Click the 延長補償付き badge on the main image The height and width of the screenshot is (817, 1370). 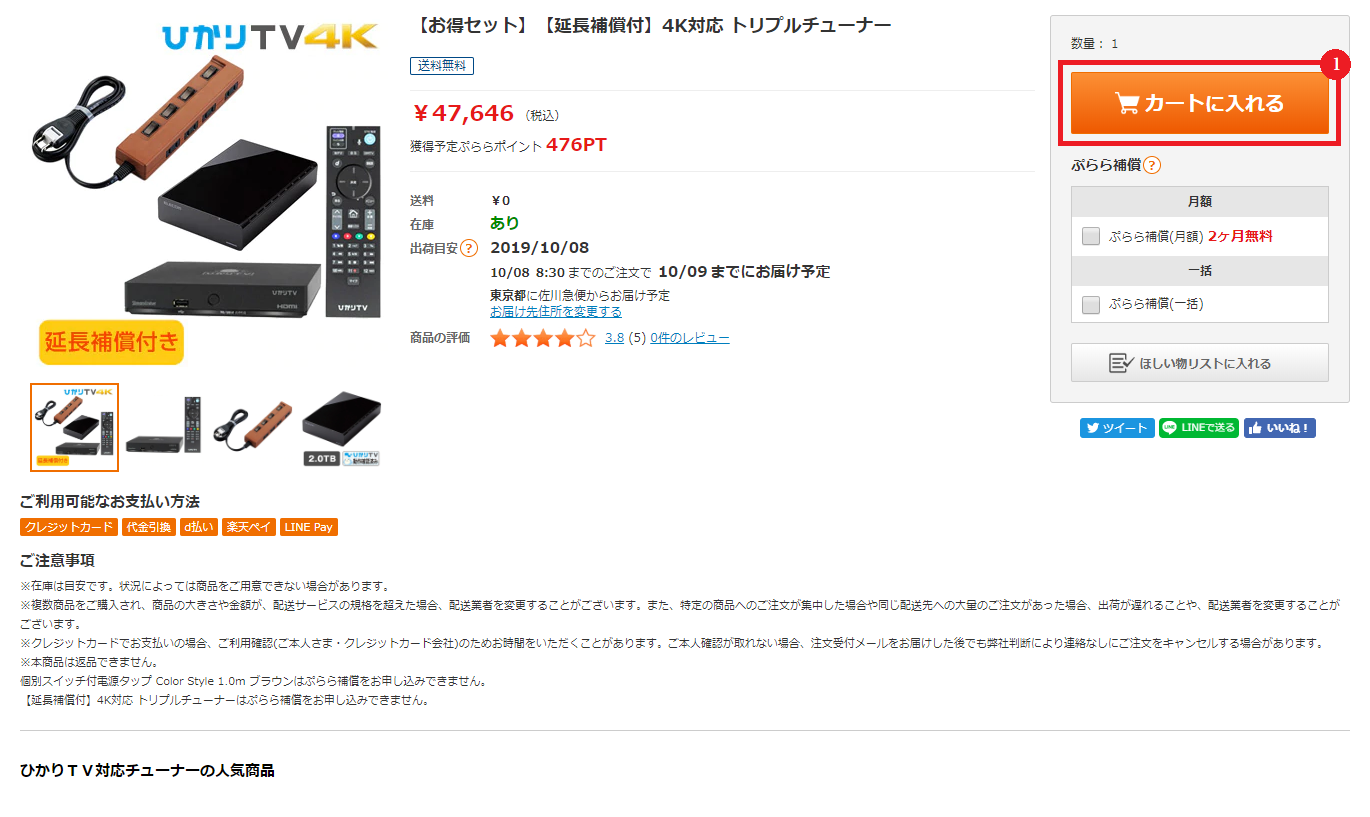pos(112,342)
